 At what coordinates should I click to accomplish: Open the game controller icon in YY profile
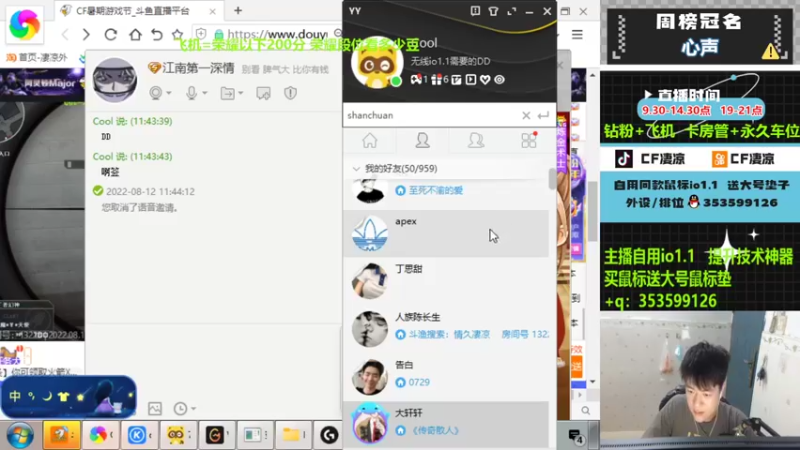[x=416, y=80]
